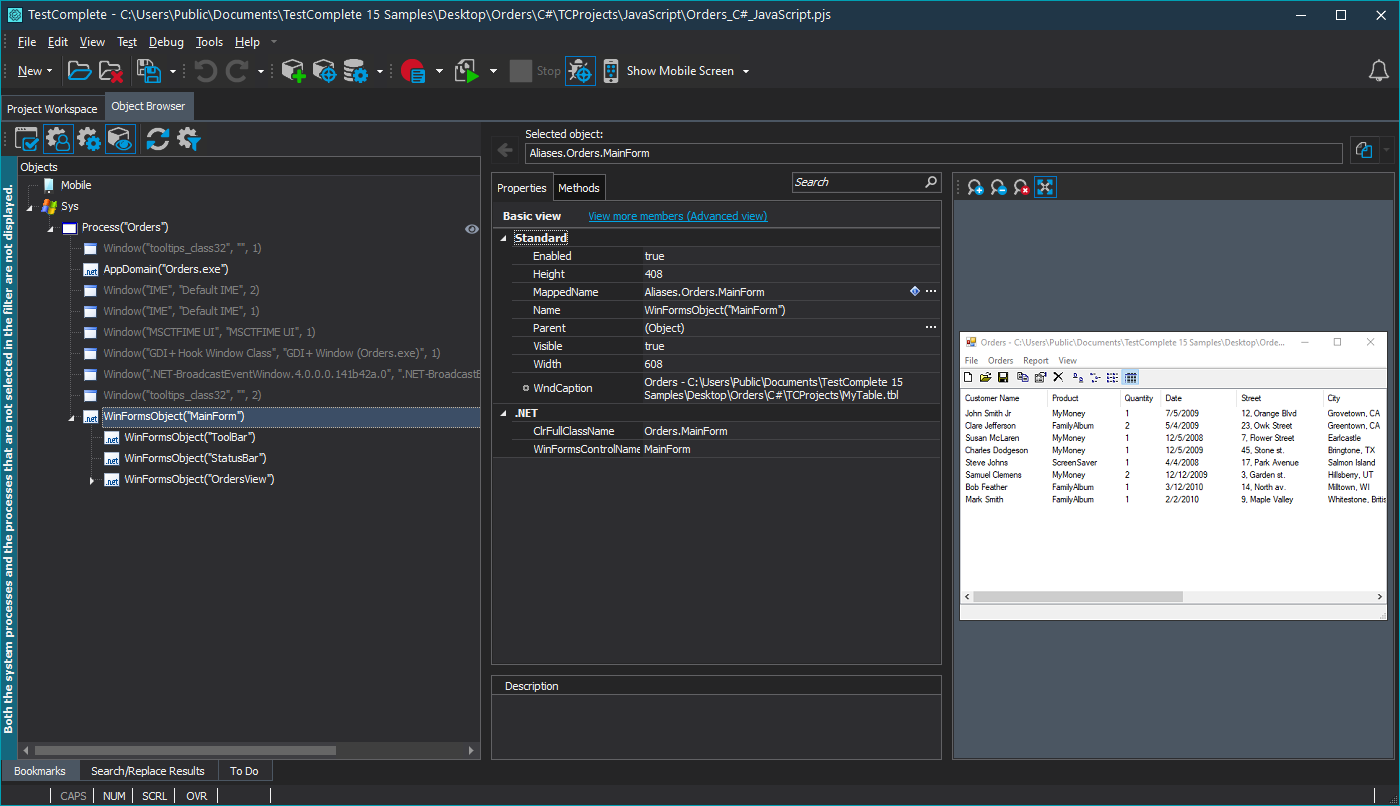Save all open files

[150, 70]
